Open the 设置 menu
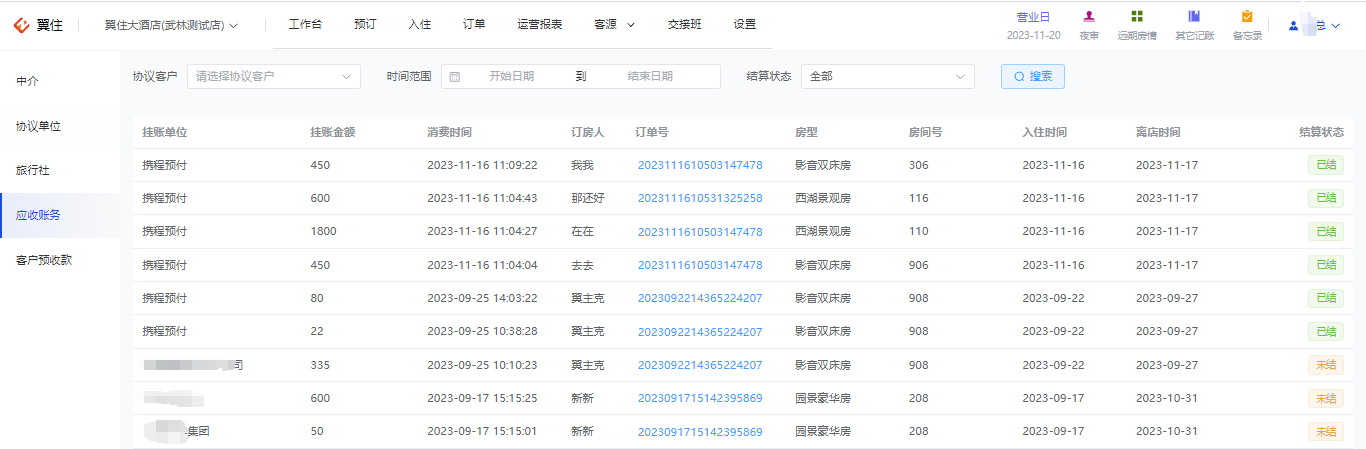 pos(745,25)
